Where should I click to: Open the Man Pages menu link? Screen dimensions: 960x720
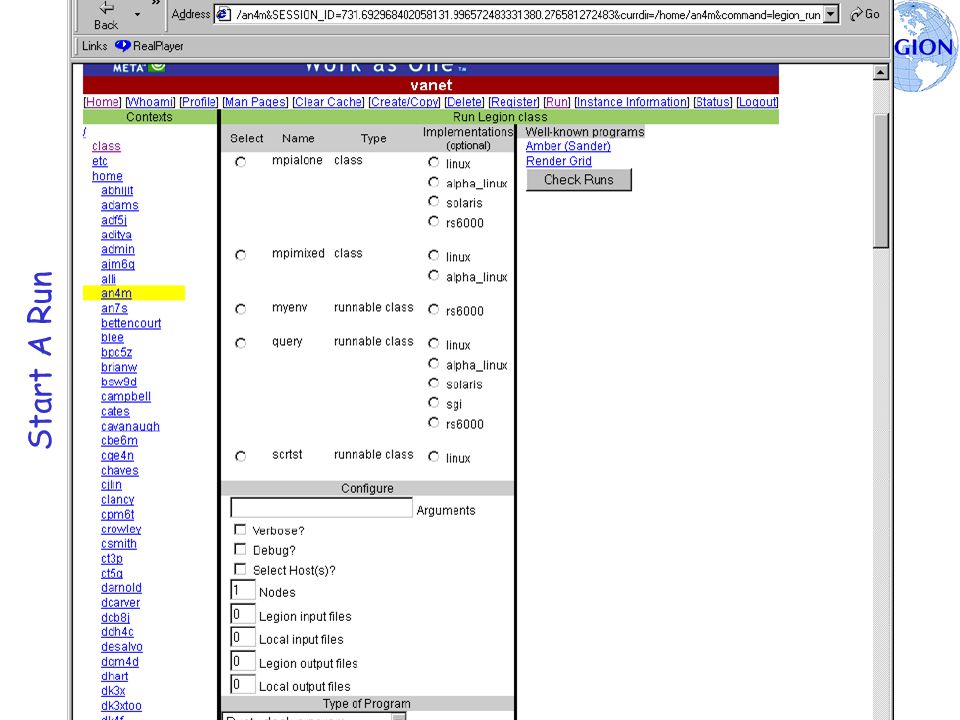click(255, 102)
